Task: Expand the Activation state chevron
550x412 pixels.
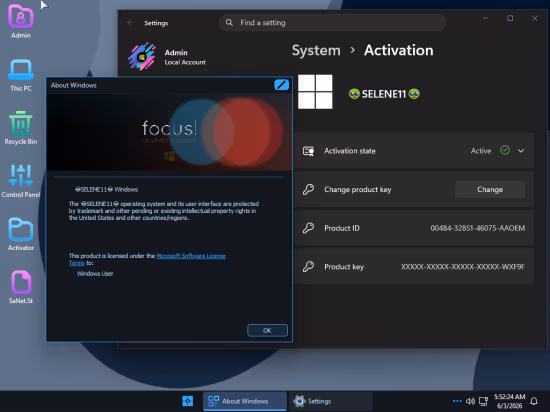Action: point(521,151)
